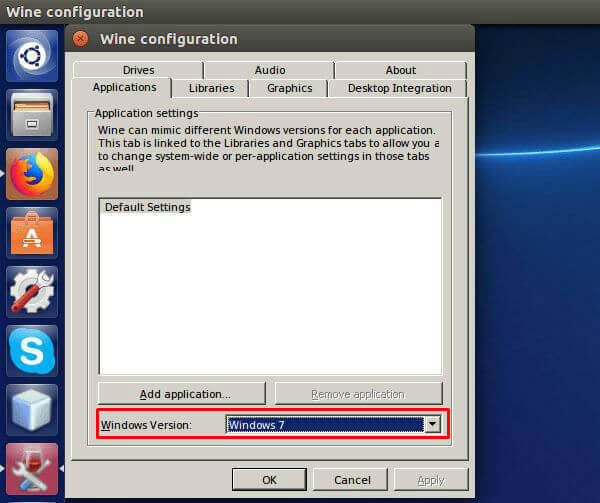Image resolution: width=600 pixels, height=503 pixels.
Task: Open the Ubuntu dash launcher icon
Action: 32,56
